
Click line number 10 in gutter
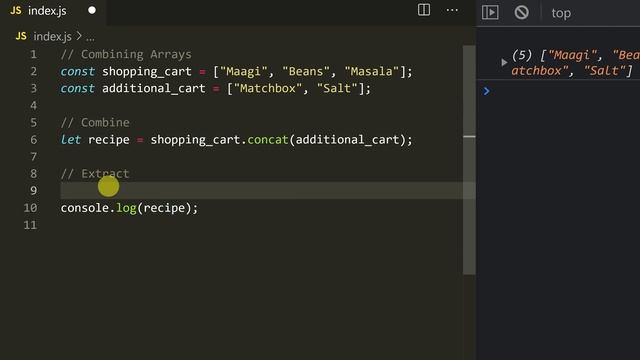point(30,208)
